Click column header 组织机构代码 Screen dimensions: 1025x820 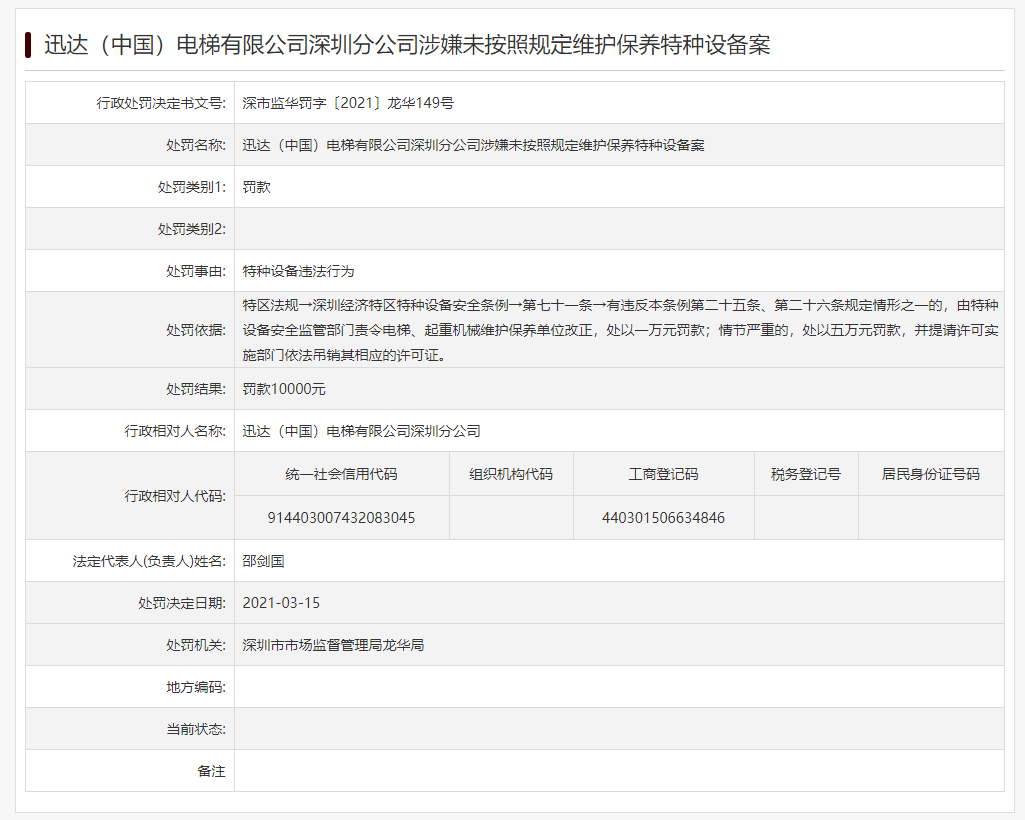511,474
